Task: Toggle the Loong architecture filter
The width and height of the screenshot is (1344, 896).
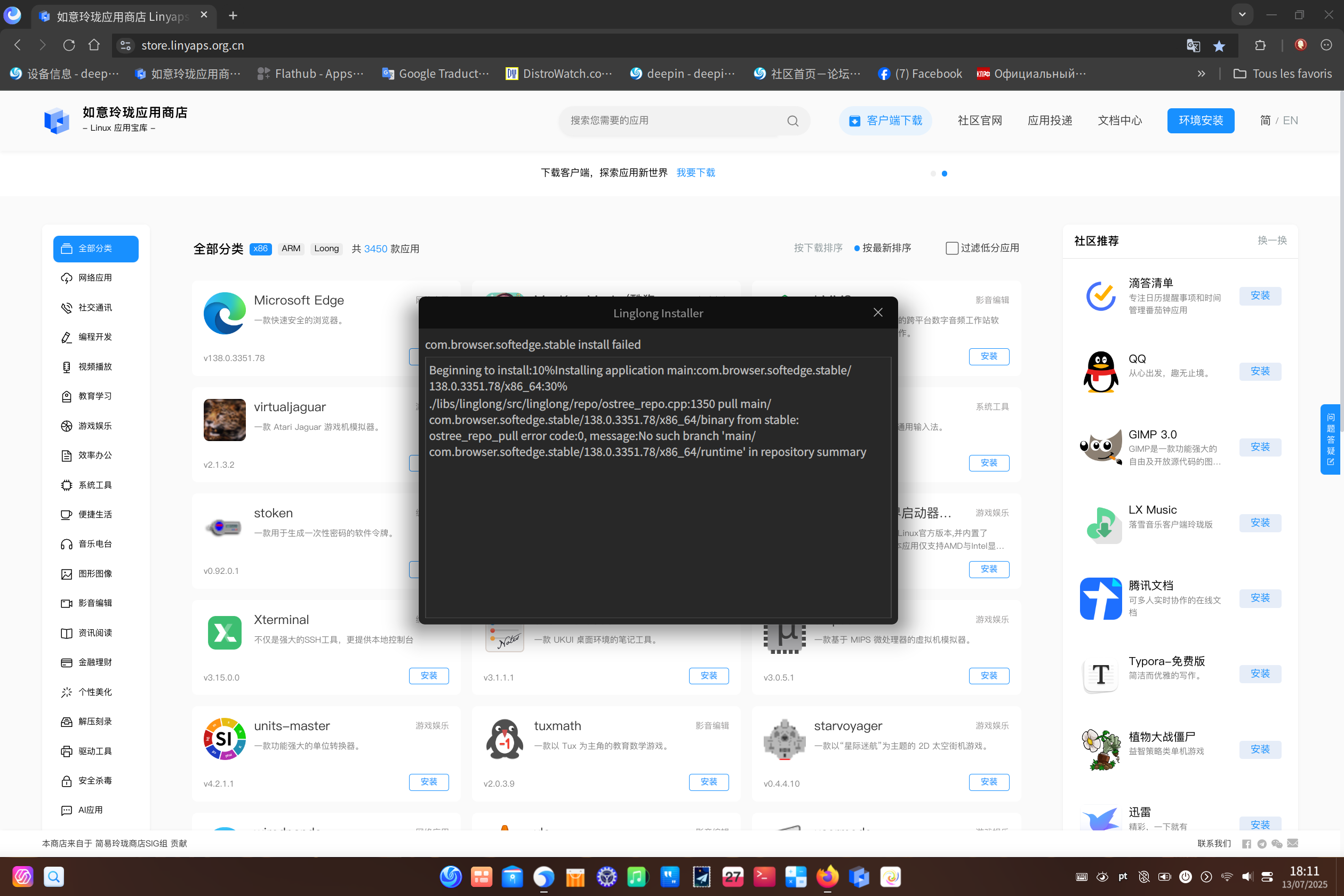Action: [326, 249]
